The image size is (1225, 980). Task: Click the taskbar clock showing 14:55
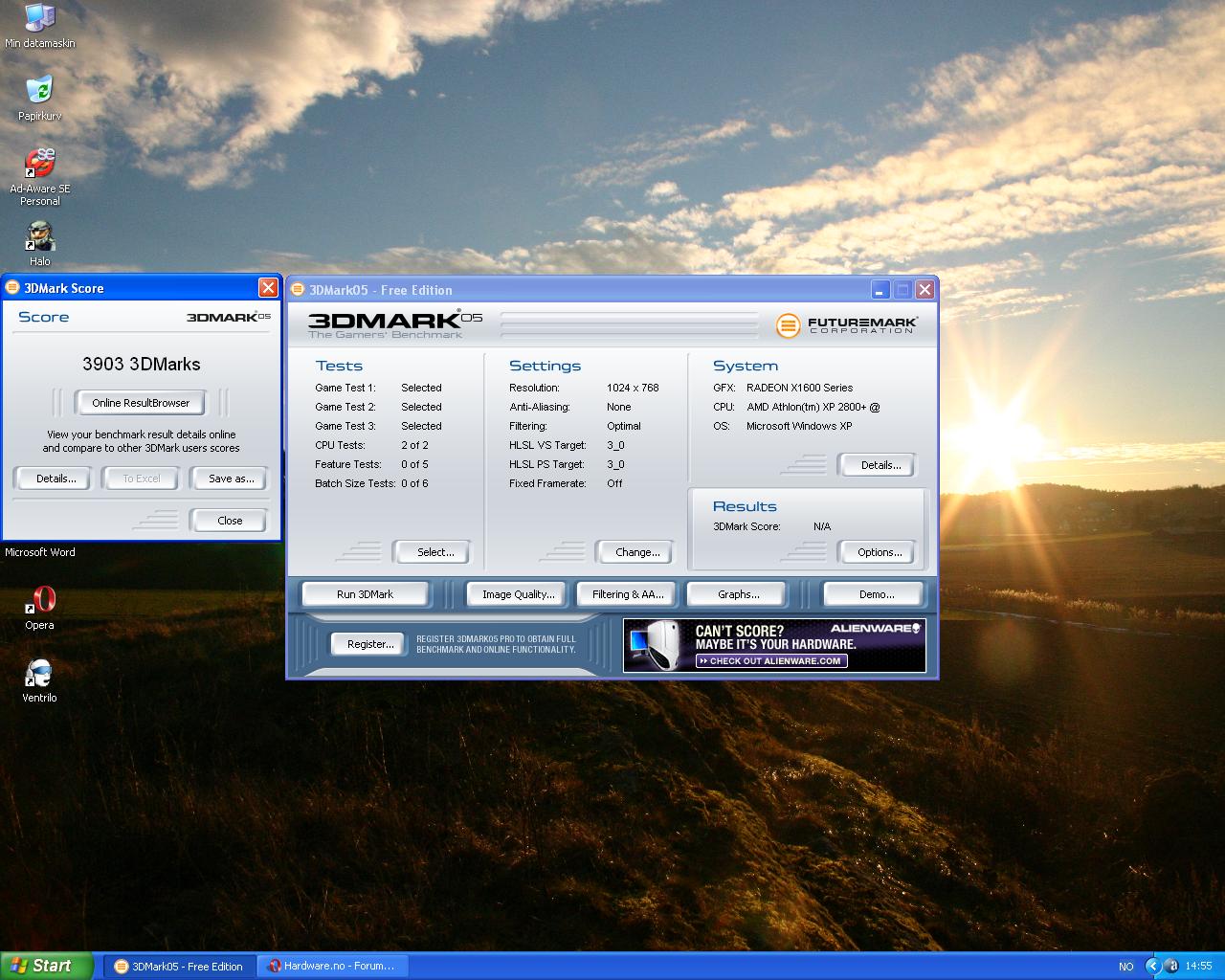[1198, 967]
